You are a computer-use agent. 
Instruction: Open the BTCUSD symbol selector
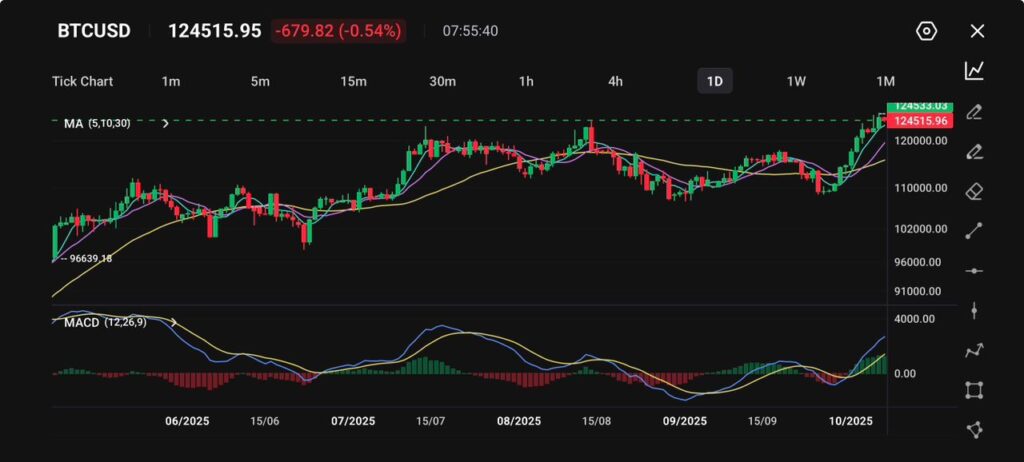pyautogui.click(x=94, y=31)
